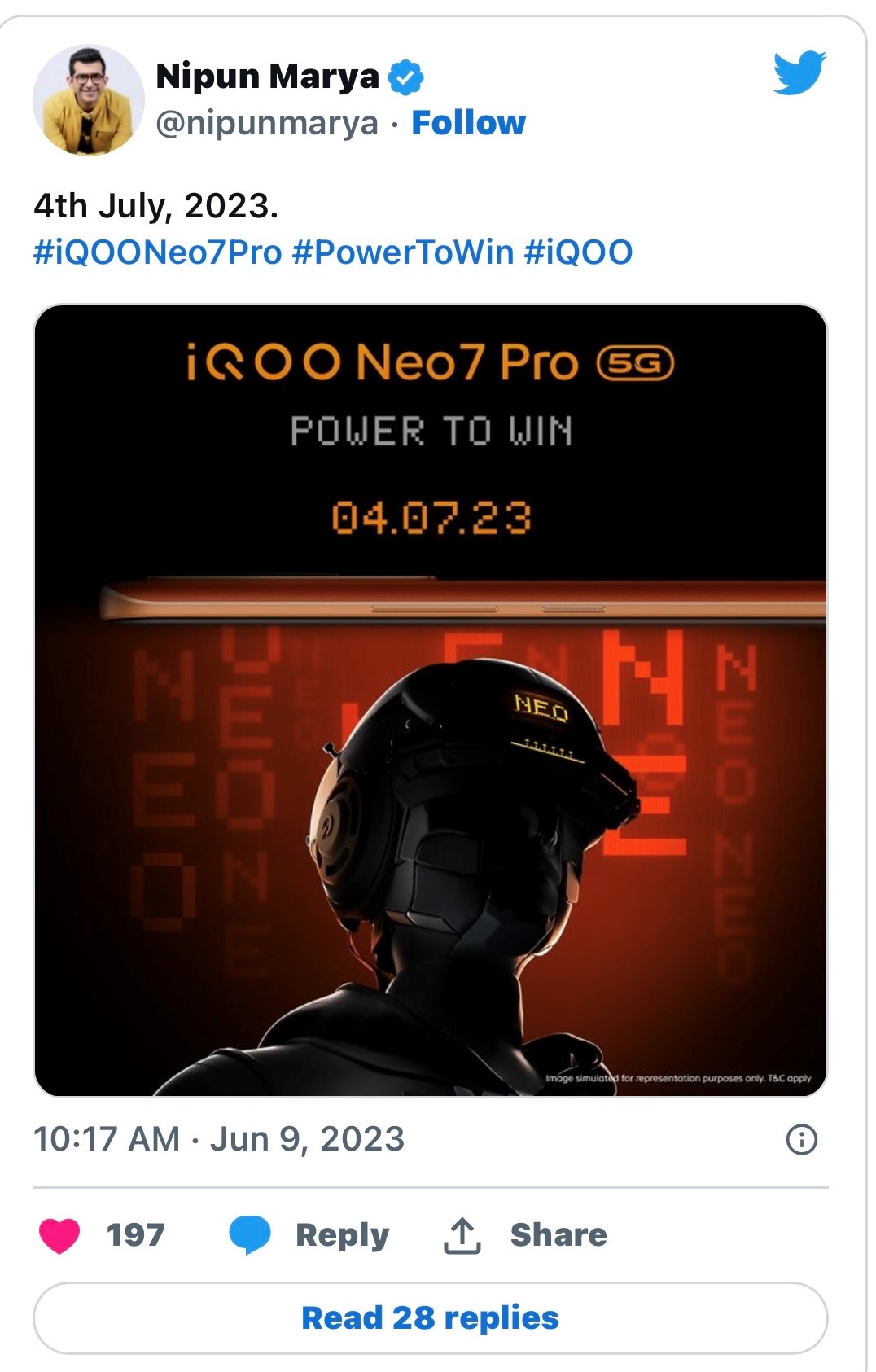Click the 197 likes count

[x=136, y=1235]
